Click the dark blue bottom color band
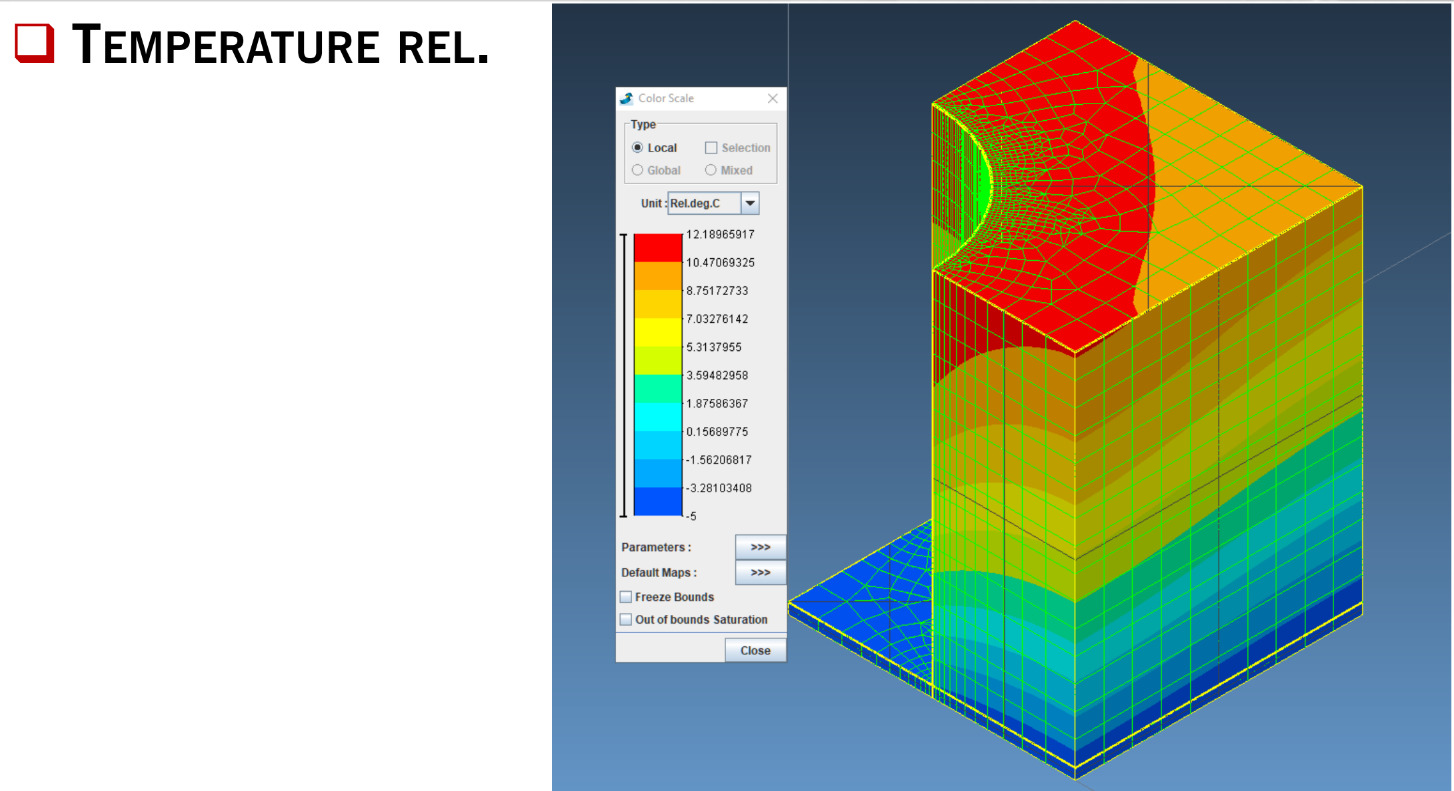1454x791 pixels. pos(657,501)
